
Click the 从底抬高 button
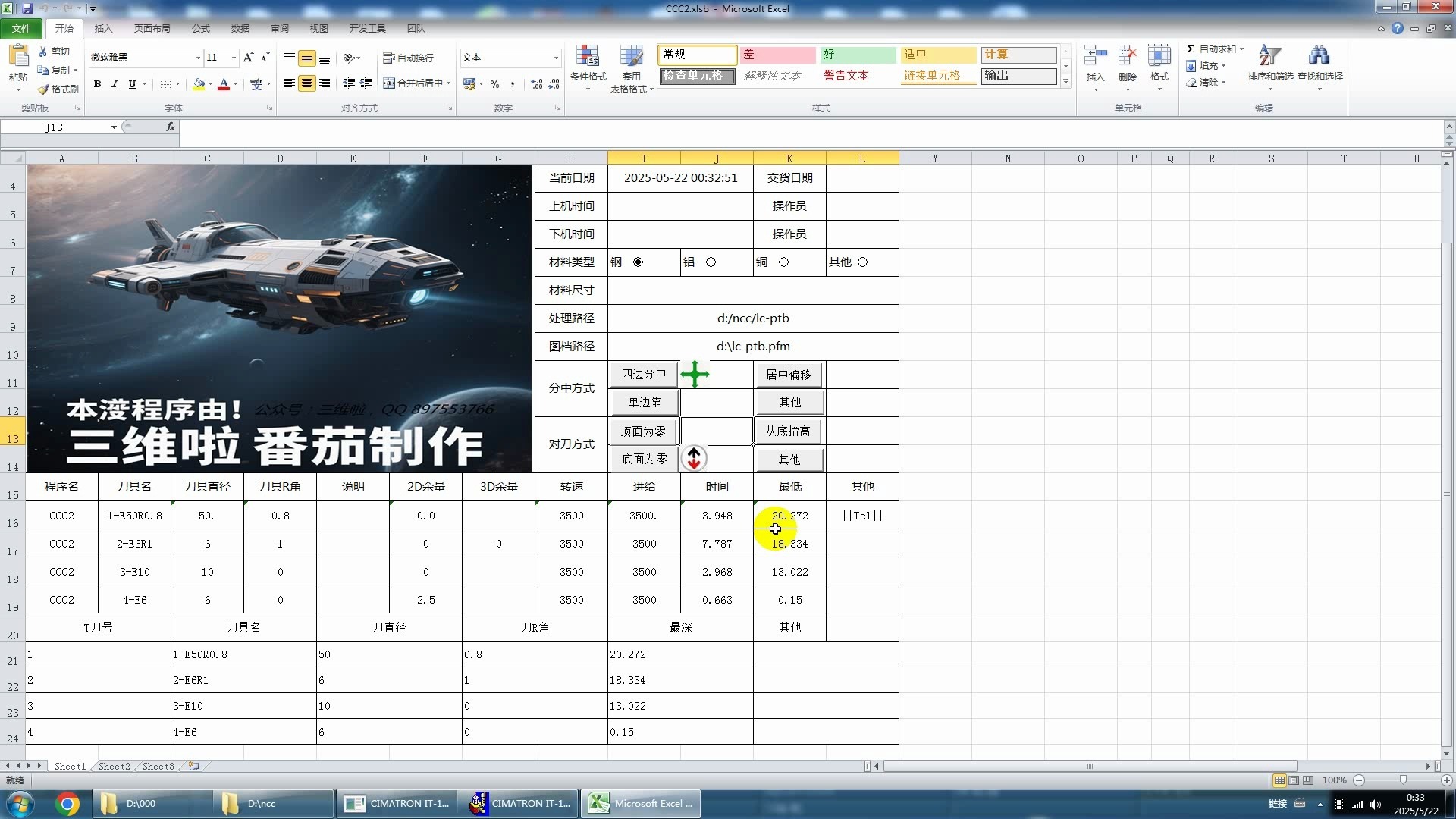[789, 431]
